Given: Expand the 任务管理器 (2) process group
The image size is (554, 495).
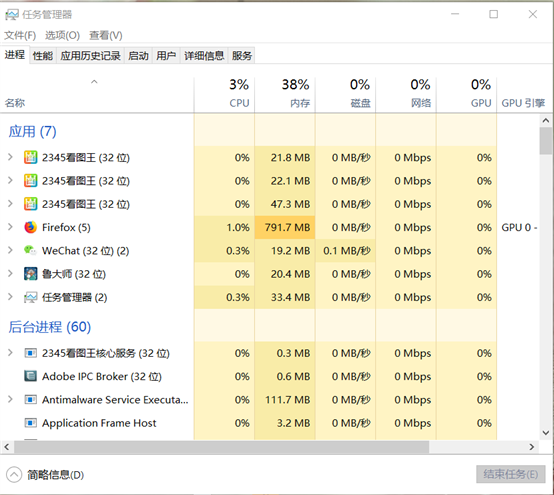Looking at the screenshot, I should coord(10,297).
